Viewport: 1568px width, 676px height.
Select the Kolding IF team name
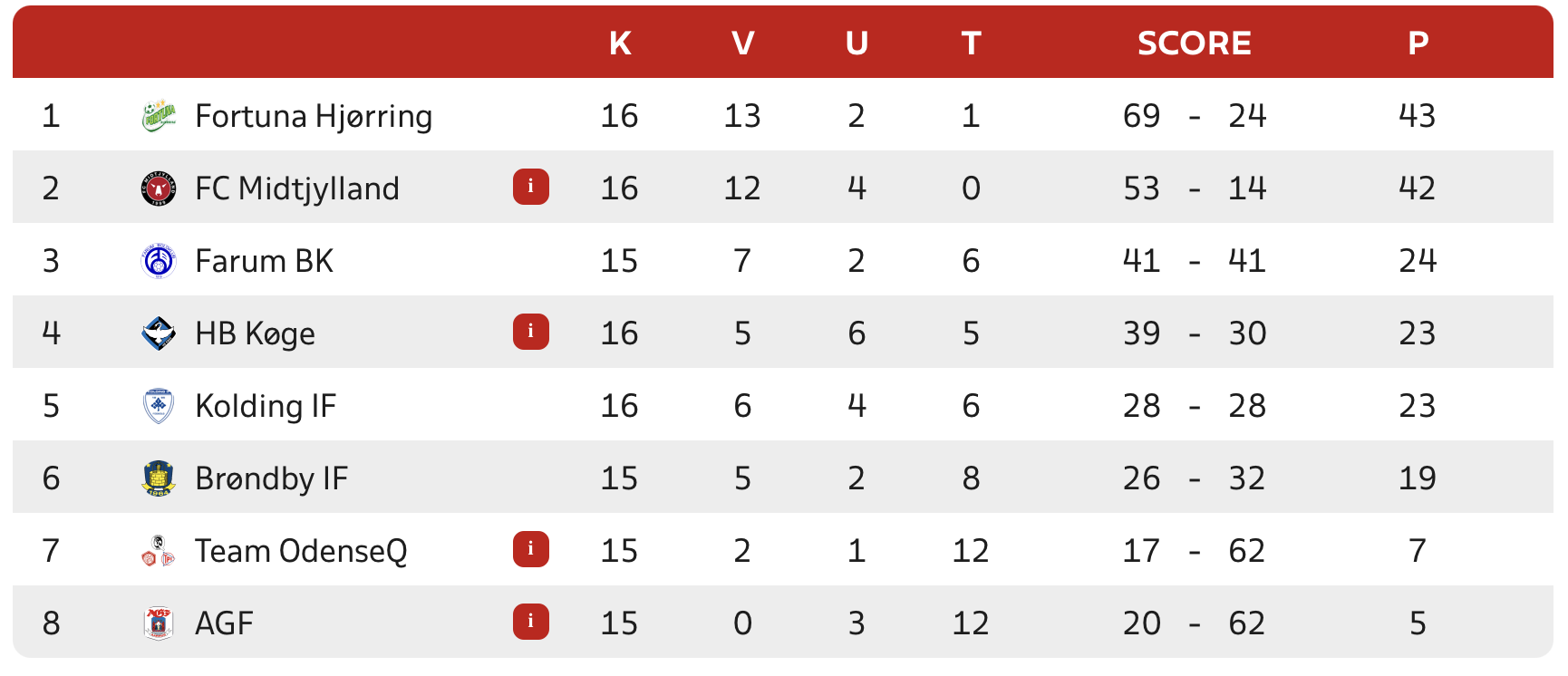click(x=266, y=406)
